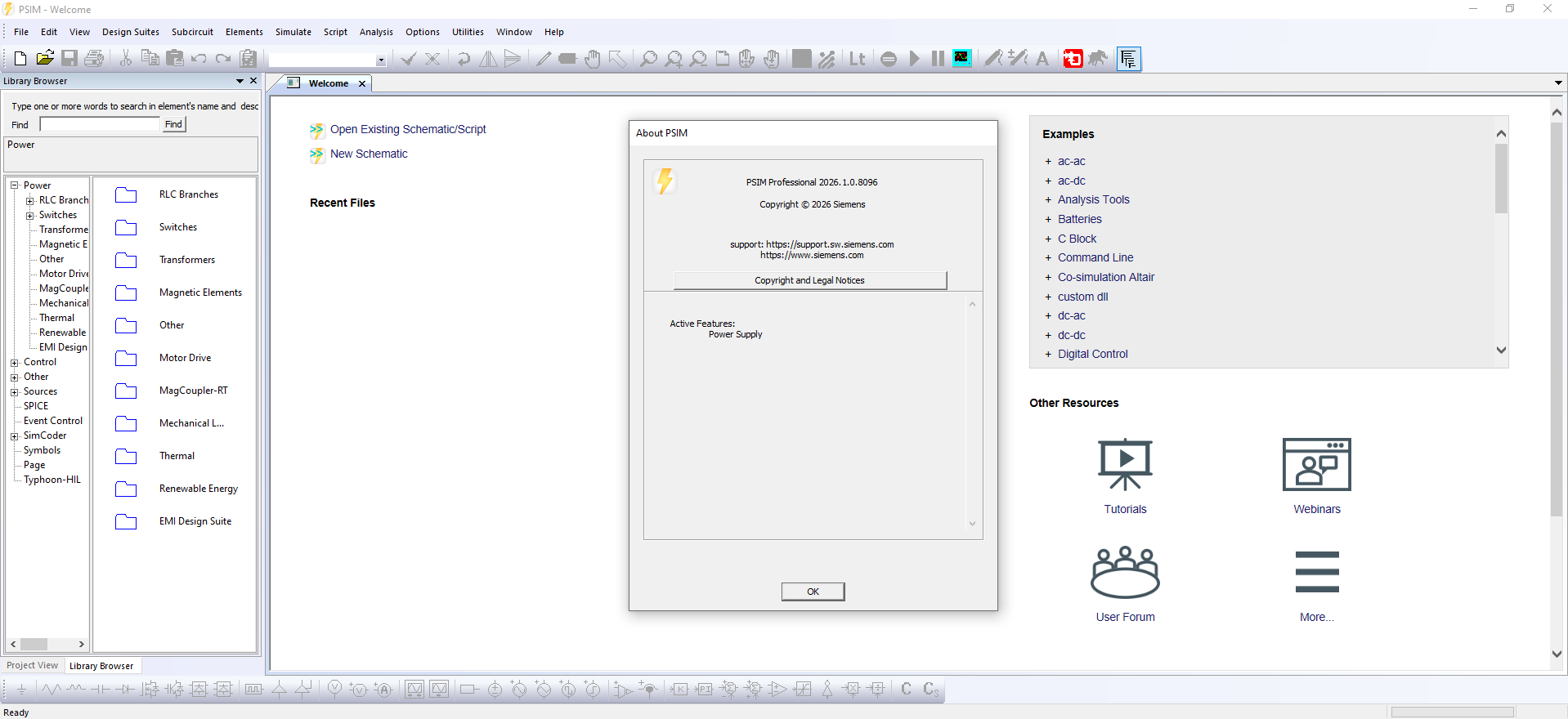This screenshot has height=719, width=1568.
Task: Select the Diode element in bottom toolbar
Action: [x=125, y=690]
